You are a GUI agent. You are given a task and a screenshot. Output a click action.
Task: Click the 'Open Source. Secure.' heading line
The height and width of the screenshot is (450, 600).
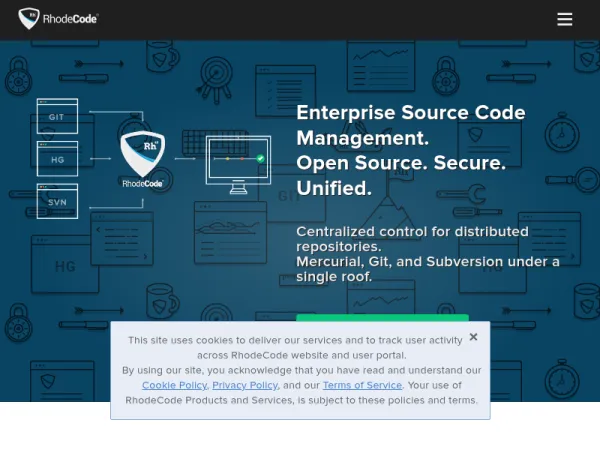click(x=401, y=163)
